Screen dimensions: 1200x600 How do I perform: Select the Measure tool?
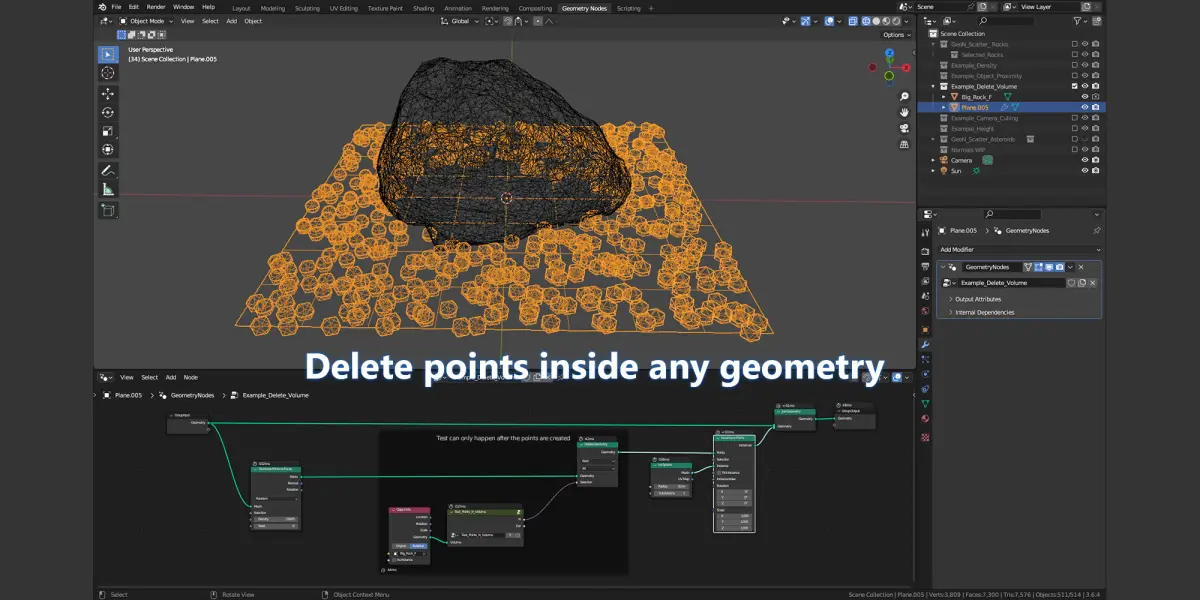(x=107, y=189)
